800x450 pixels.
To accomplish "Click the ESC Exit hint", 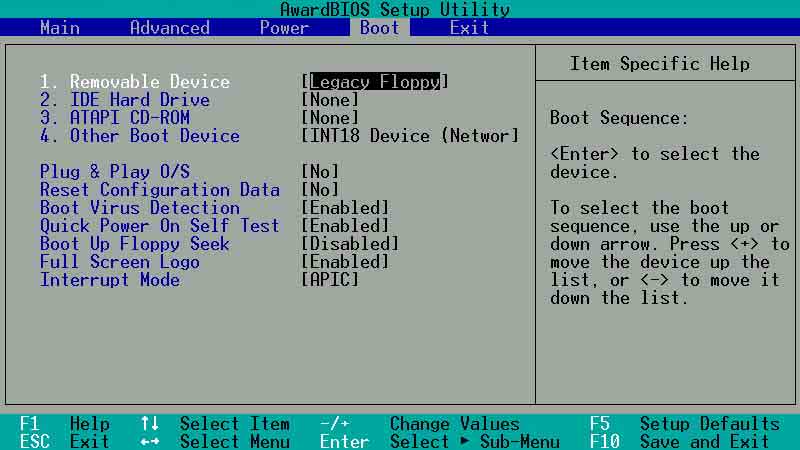I will pos(65,441).
